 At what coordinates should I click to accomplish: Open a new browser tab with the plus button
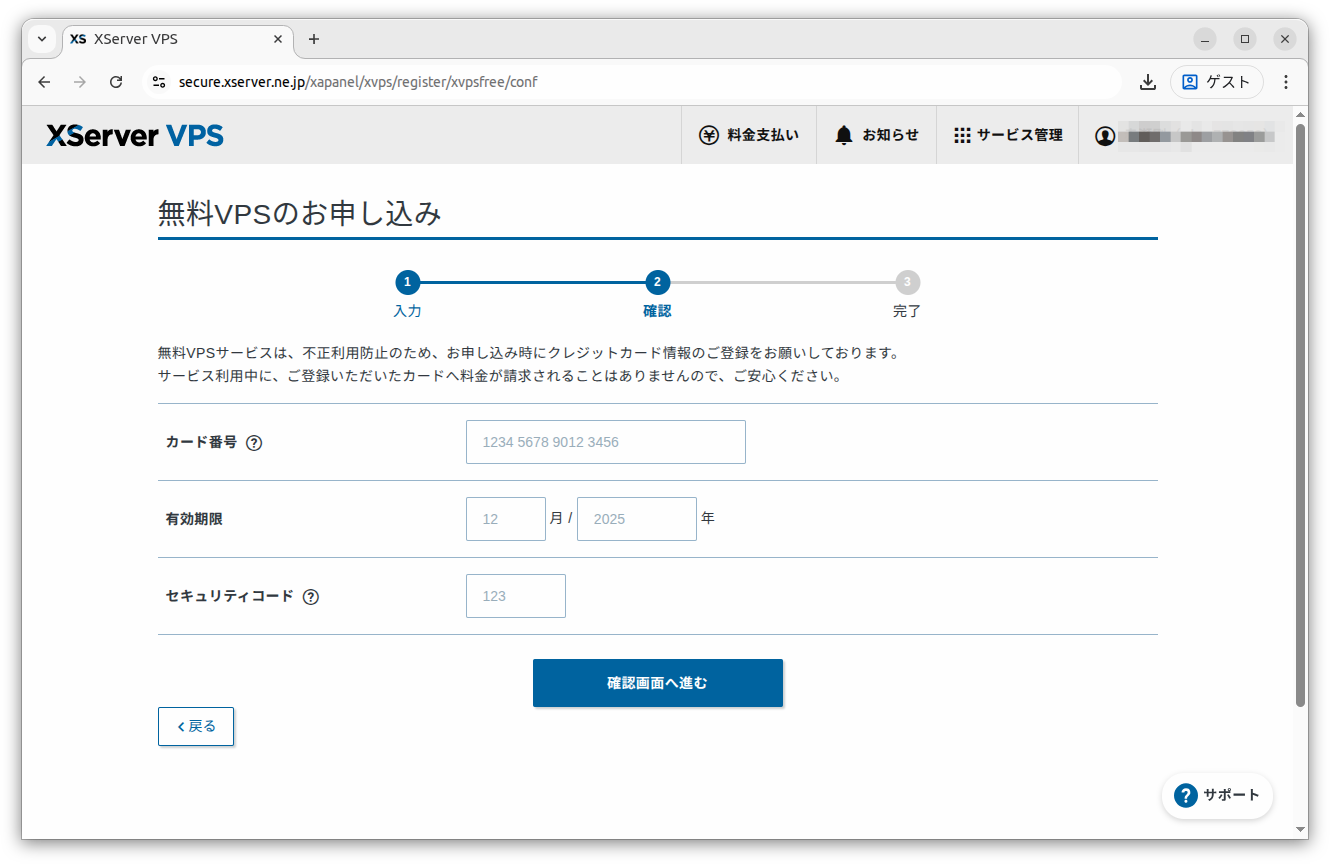(313, 39)
